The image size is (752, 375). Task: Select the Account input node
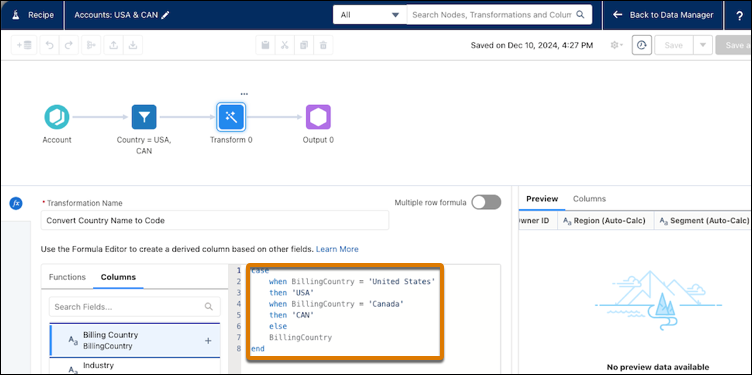tap(57, 117)
